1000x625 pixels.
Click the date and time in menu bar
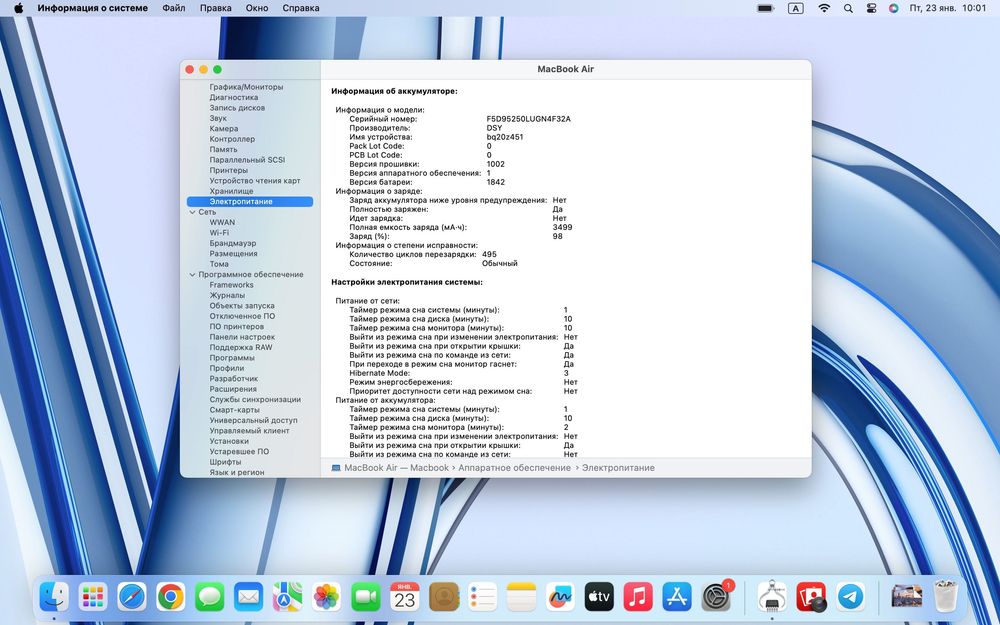click(948, 8)
